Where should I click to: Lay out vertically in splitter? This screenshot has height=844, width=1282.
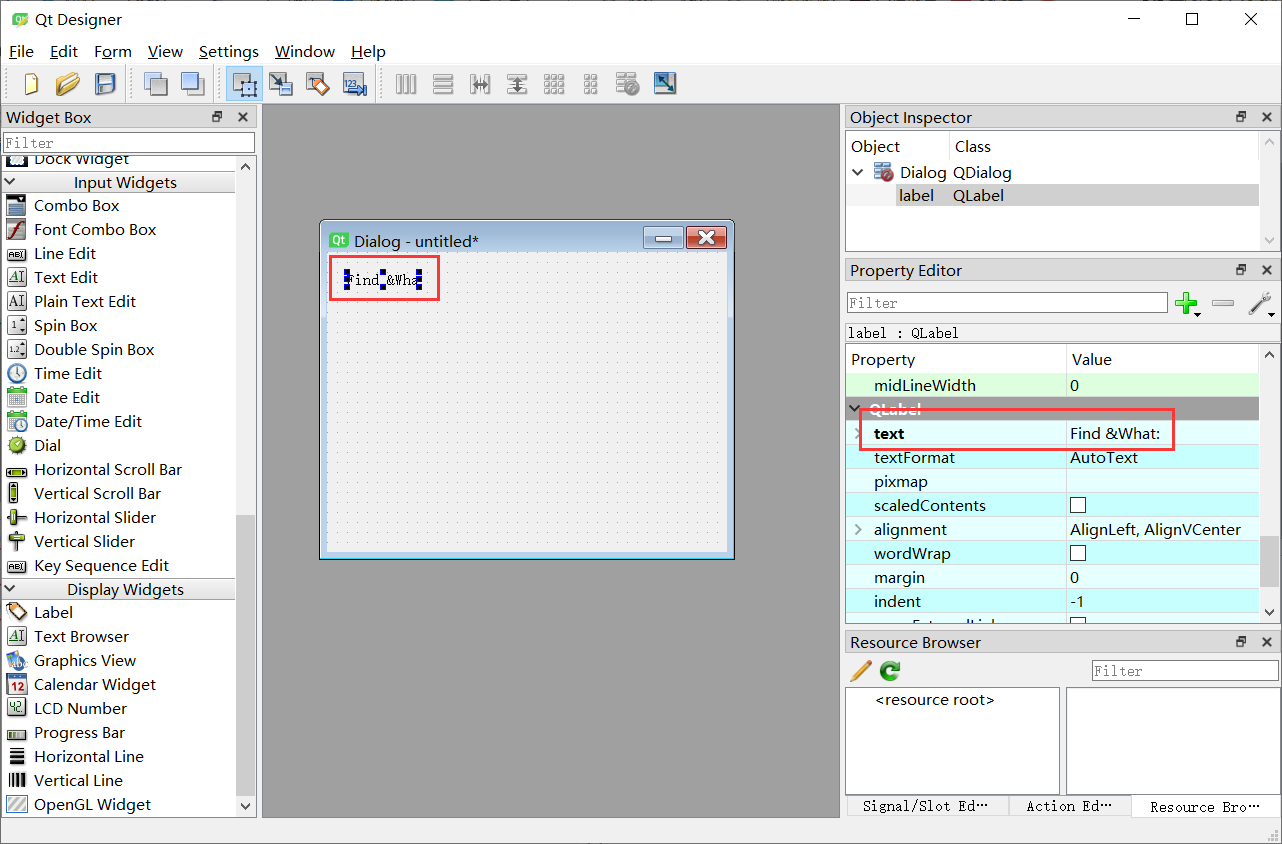(x=517, y=84)
